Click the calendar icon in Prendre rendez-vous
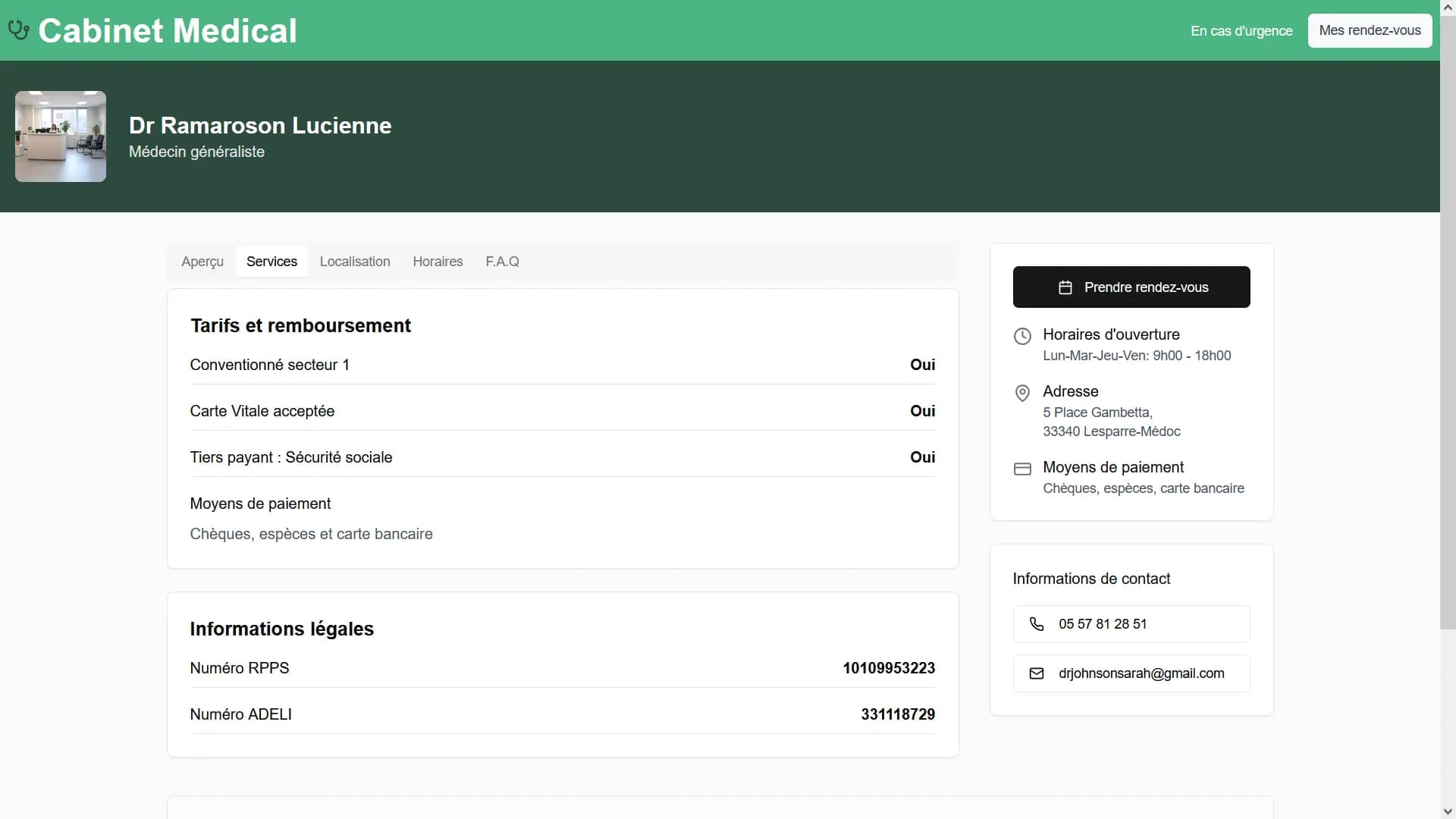 (1065, 287)
